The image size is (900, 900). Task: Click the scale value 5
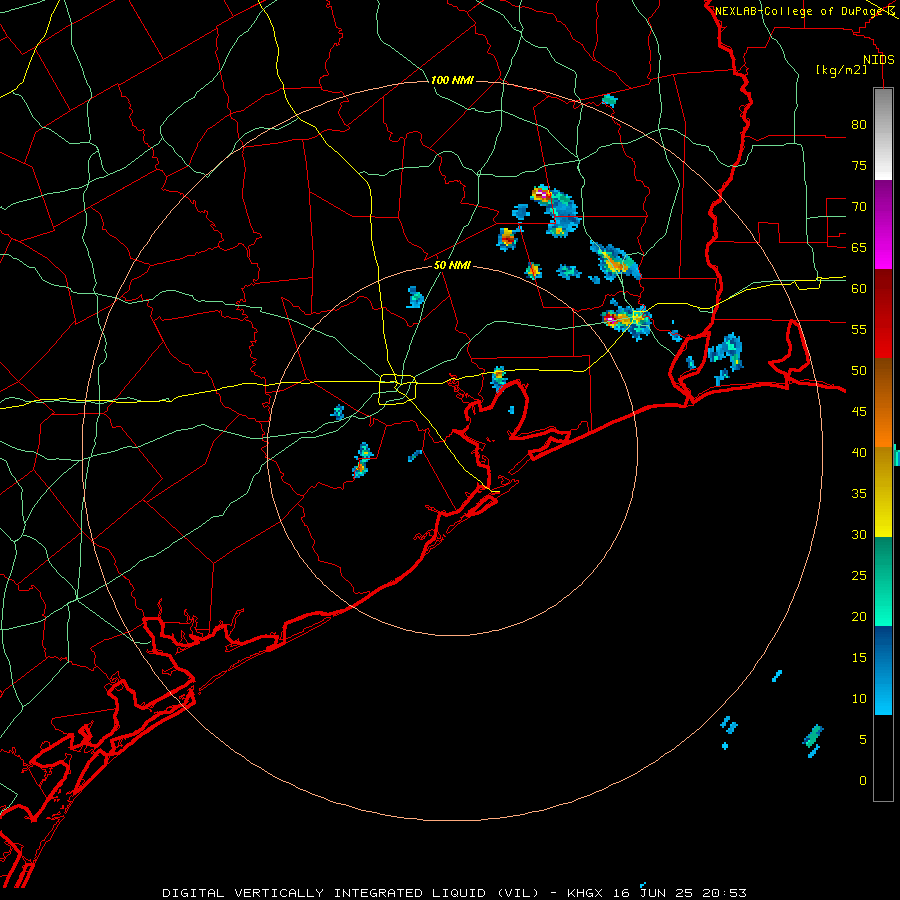coord(863,739)
